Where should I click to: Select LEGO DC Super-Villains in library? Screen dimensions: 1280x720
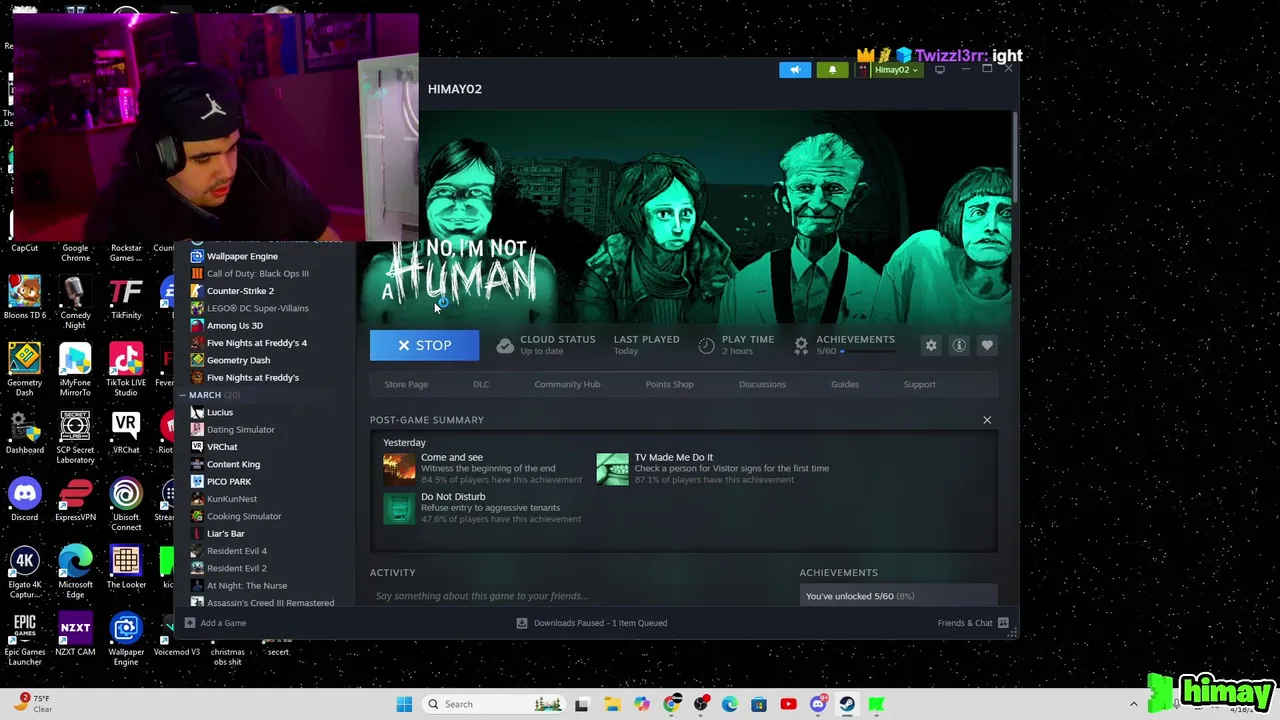(257, 308)
